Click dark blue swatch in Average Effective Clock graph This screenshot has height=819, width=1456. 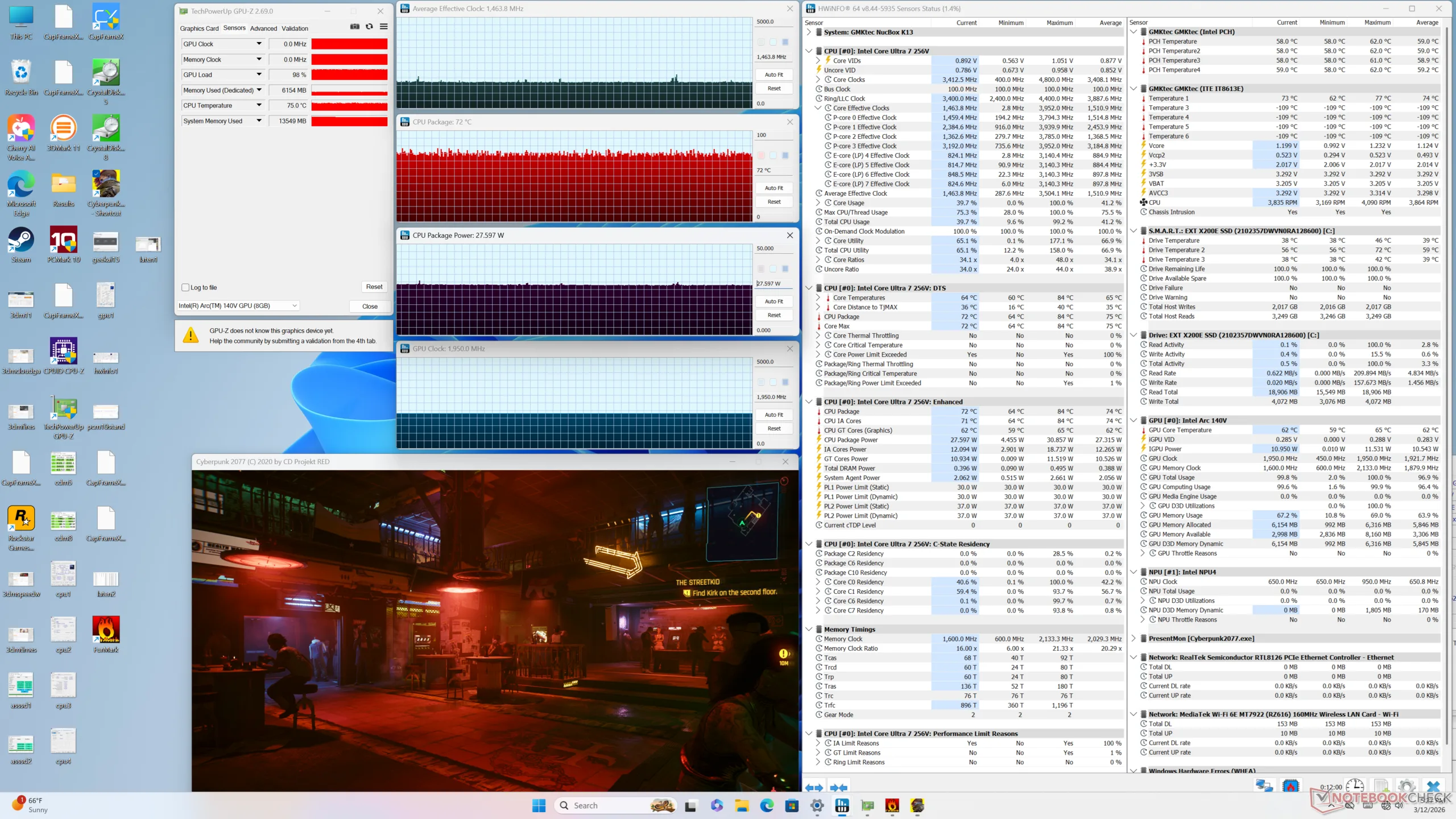(785, 42)
